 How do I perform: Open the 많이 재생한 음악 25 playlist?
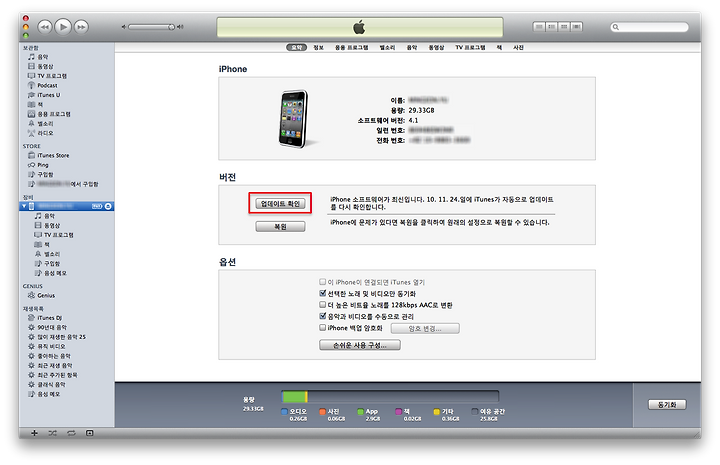click(x=57, y=337)
